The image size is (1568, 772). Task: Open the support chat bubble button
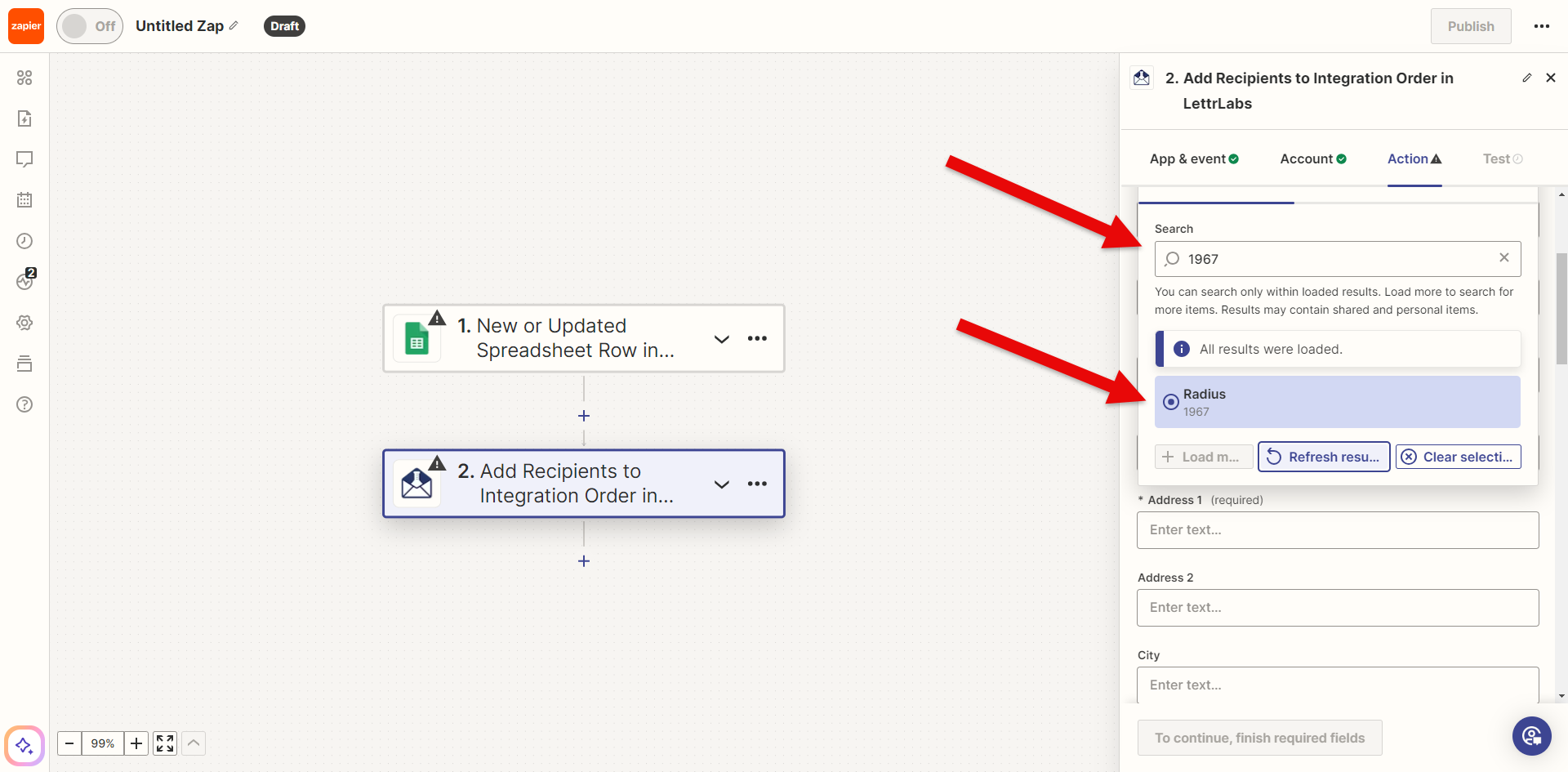tap(1532, 736)
